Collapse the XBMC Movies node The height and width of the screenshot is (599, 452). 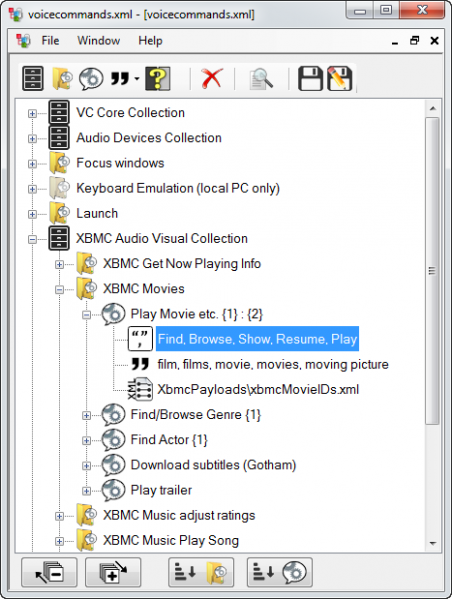click(59, 290)
